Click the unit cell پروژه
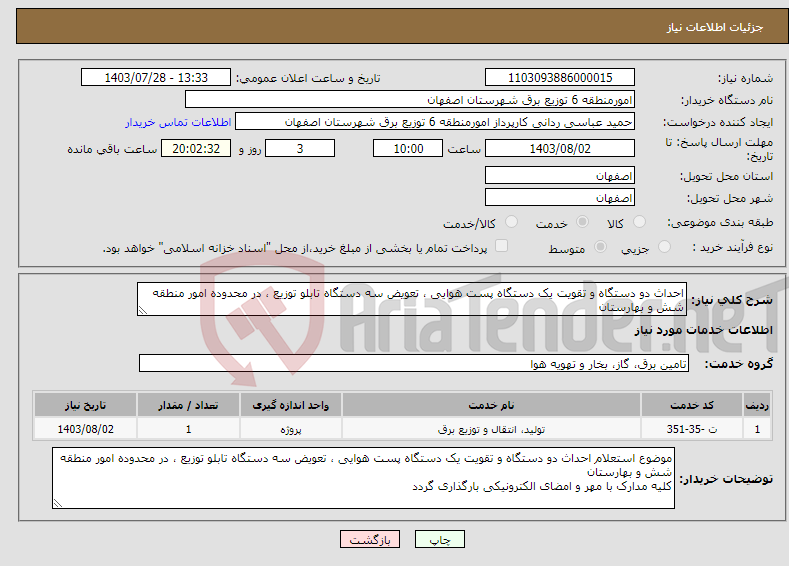The width and height of the screenshot is (789, 566). click(291, 429)
